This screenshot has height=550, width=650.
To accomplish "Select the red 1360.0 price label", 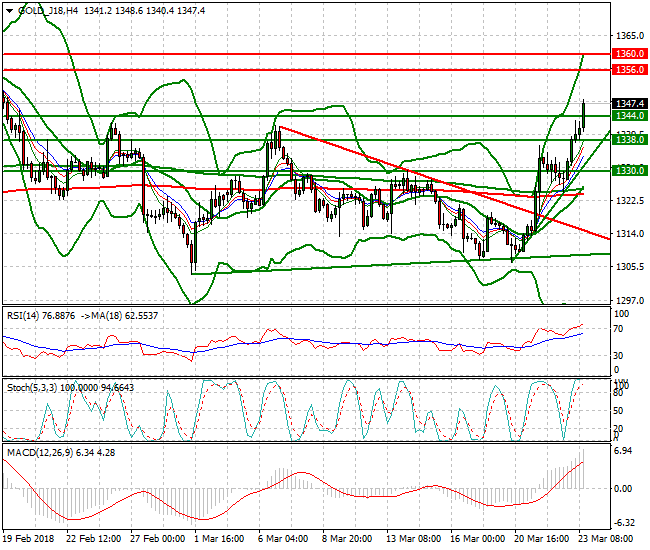I will (x=630, y=53).
